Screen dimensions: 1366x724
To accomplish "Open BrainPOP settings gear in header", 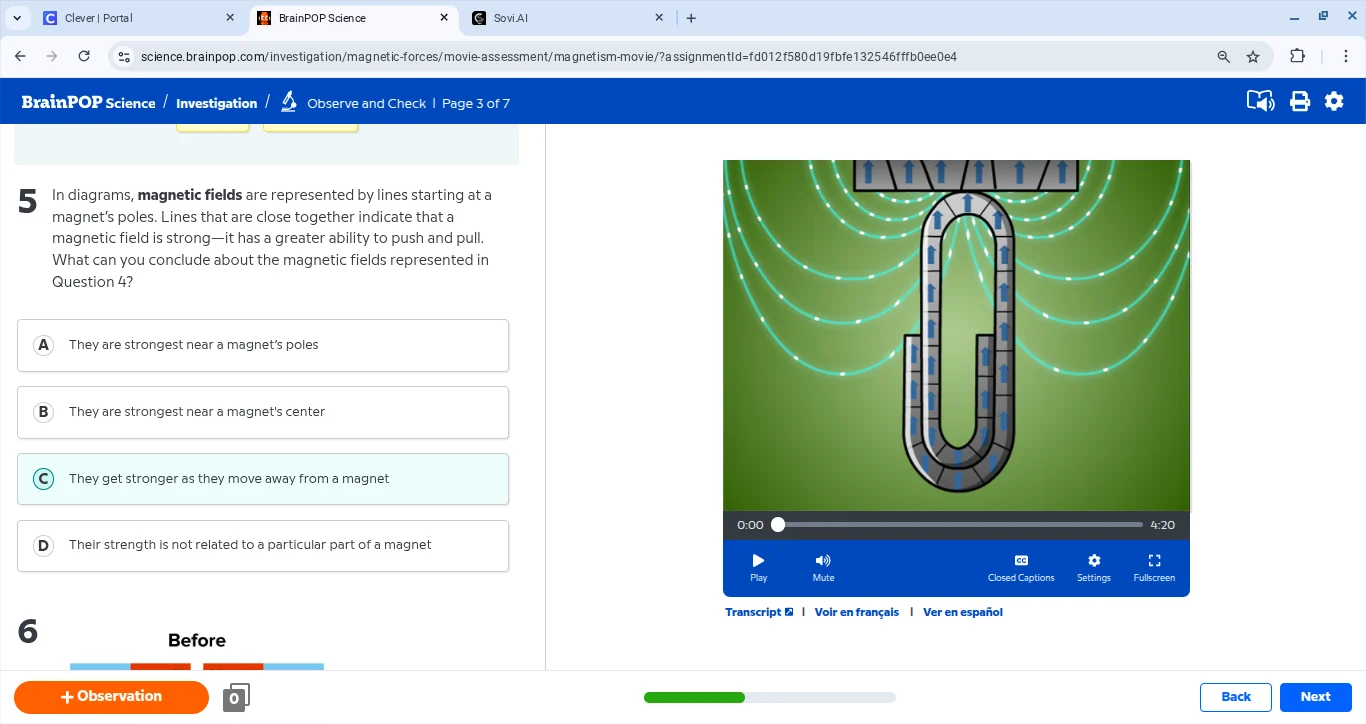I will (1334, 101).
